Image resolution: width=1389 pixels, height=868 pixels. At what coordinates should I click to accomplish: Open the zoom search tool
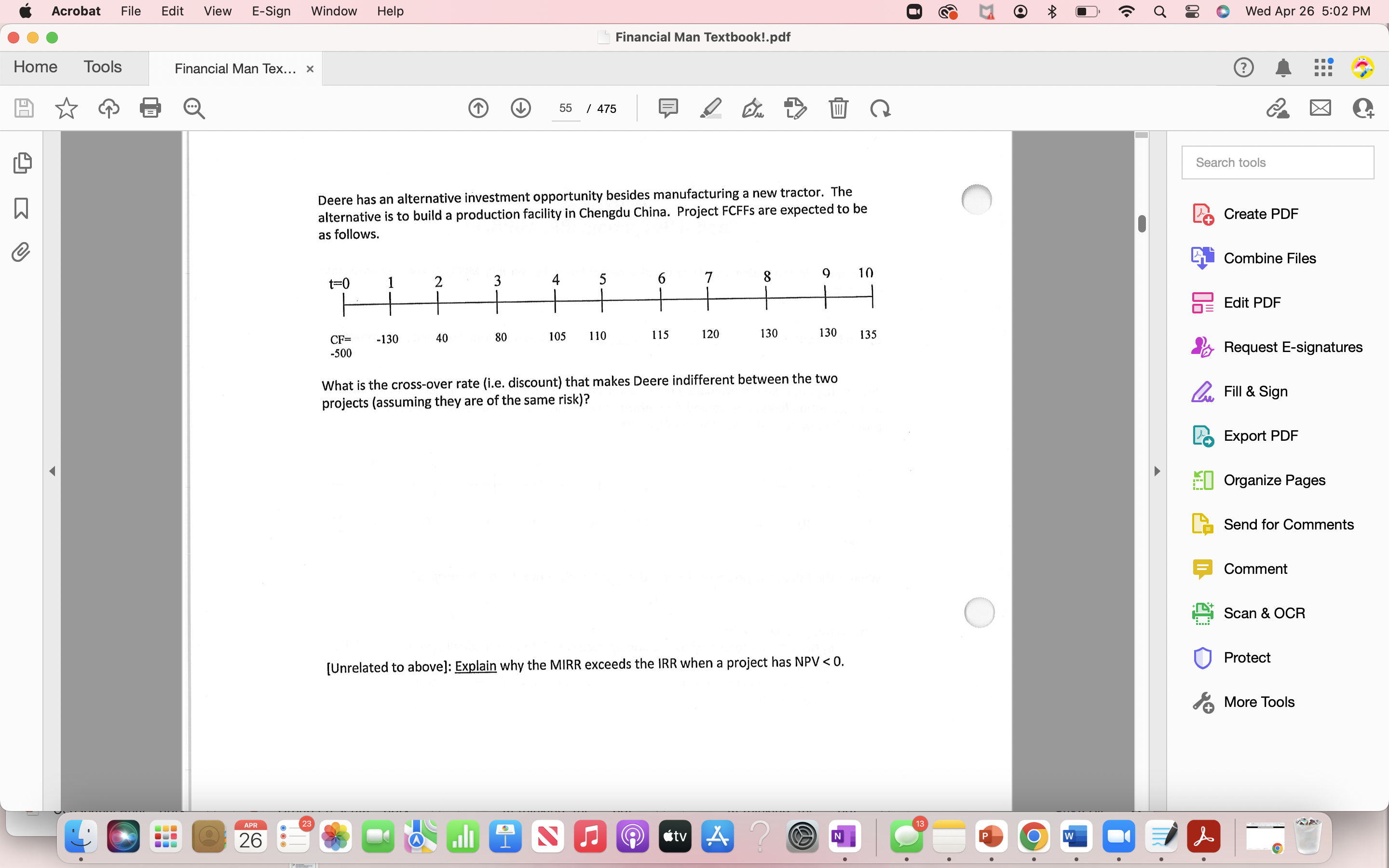[193, 108]
